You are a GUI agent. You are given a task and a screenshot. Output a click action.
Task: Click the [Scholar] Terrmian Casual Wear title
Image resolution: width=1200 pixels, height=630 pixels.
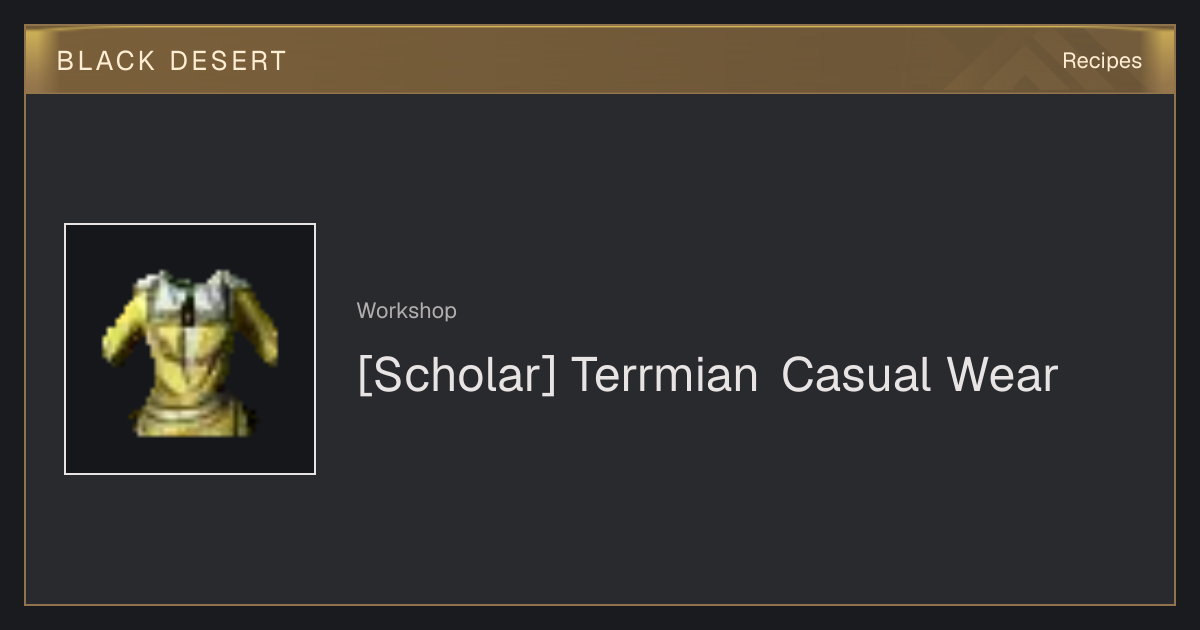pyautogui.click(x=707, y=375)
